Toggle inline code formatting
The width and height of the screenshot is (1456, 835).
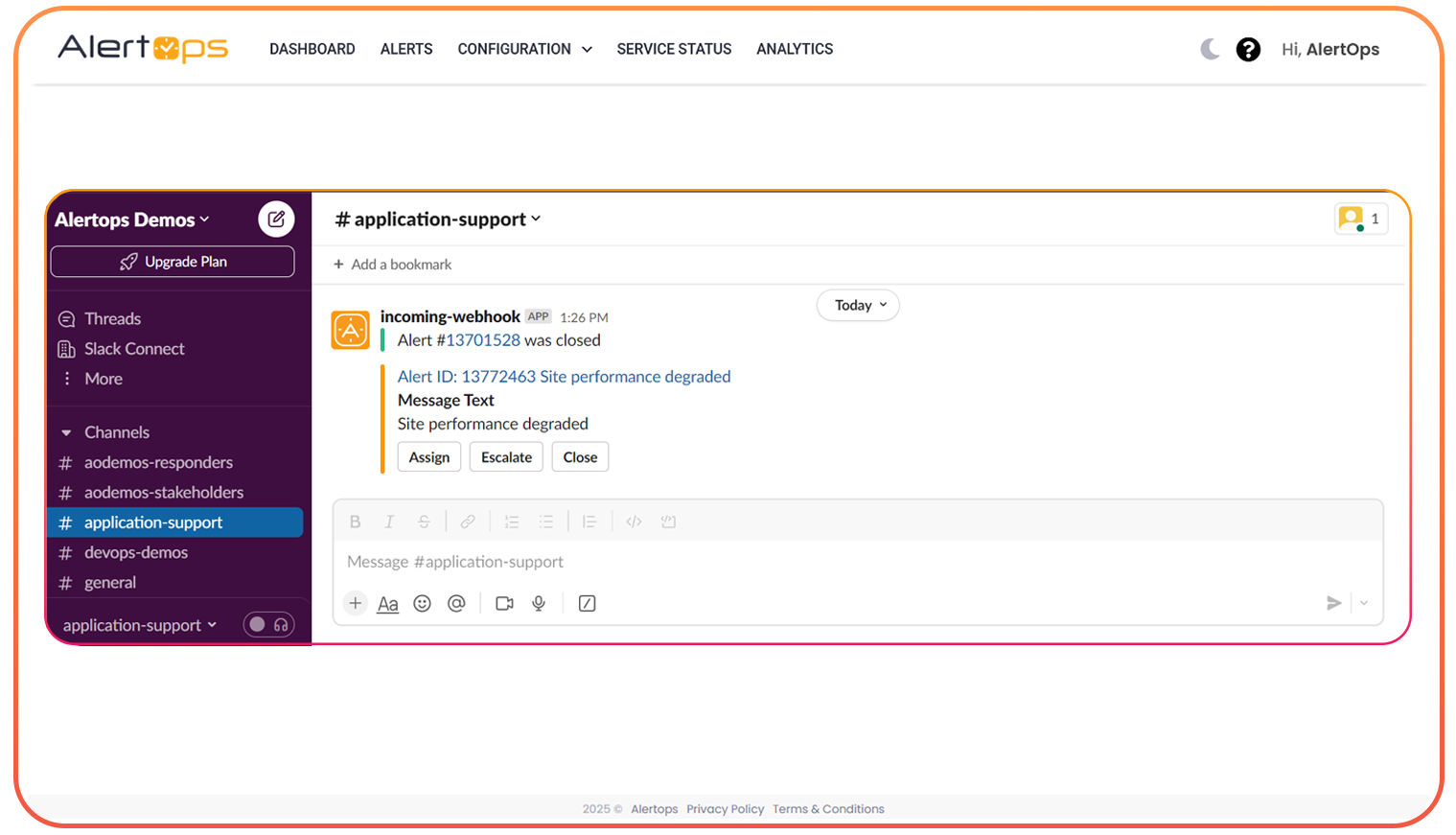point(634,522)
